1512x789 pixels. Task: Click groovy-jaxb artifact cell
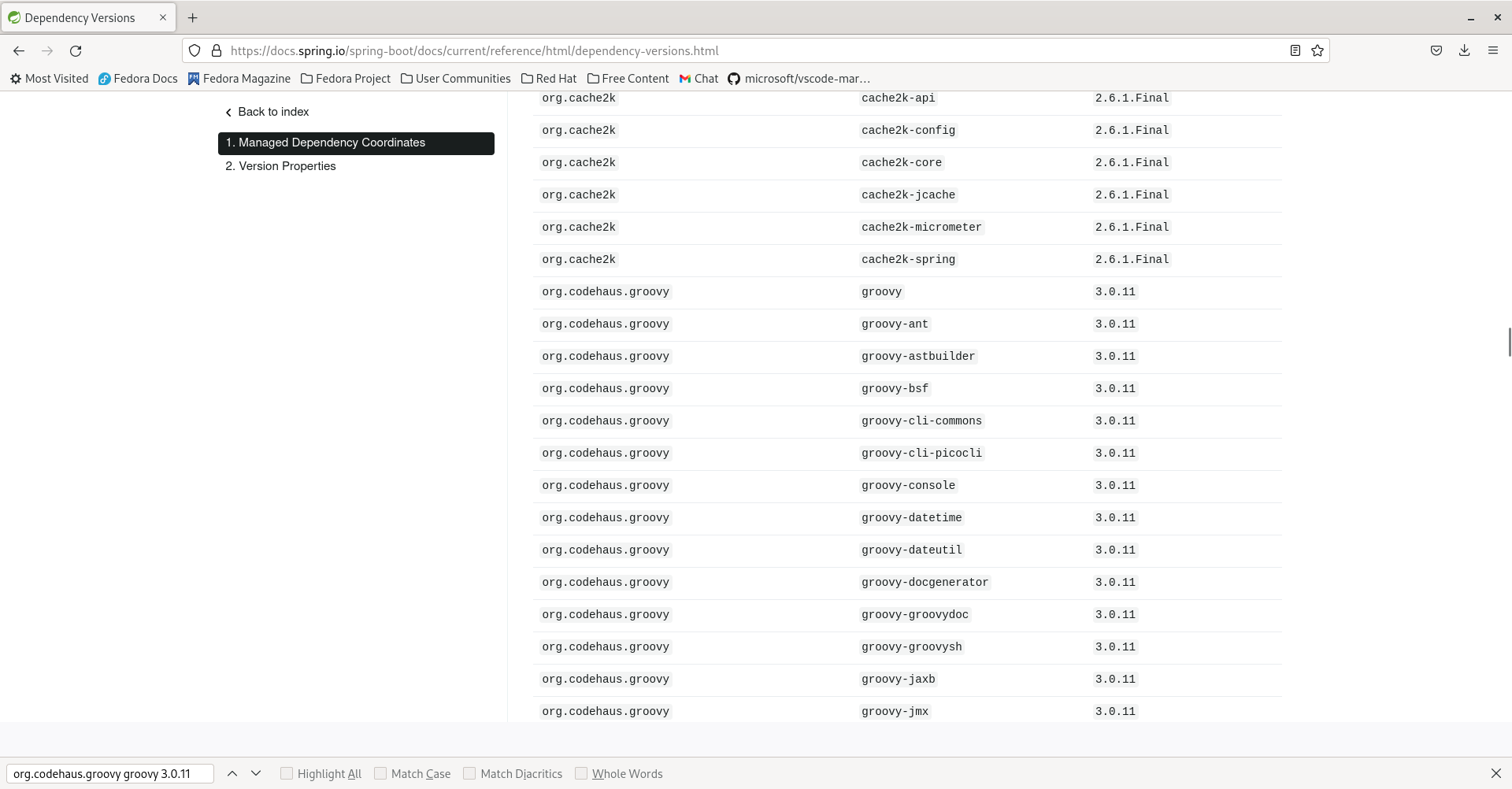tap(898, 680)
